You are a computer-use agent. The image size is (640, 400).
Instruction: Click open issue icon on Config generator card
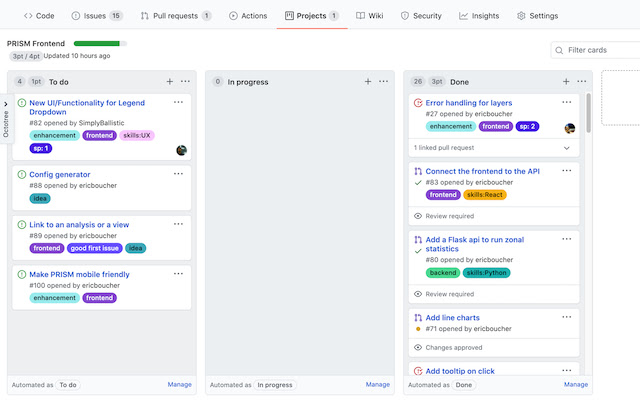(22, 174)
